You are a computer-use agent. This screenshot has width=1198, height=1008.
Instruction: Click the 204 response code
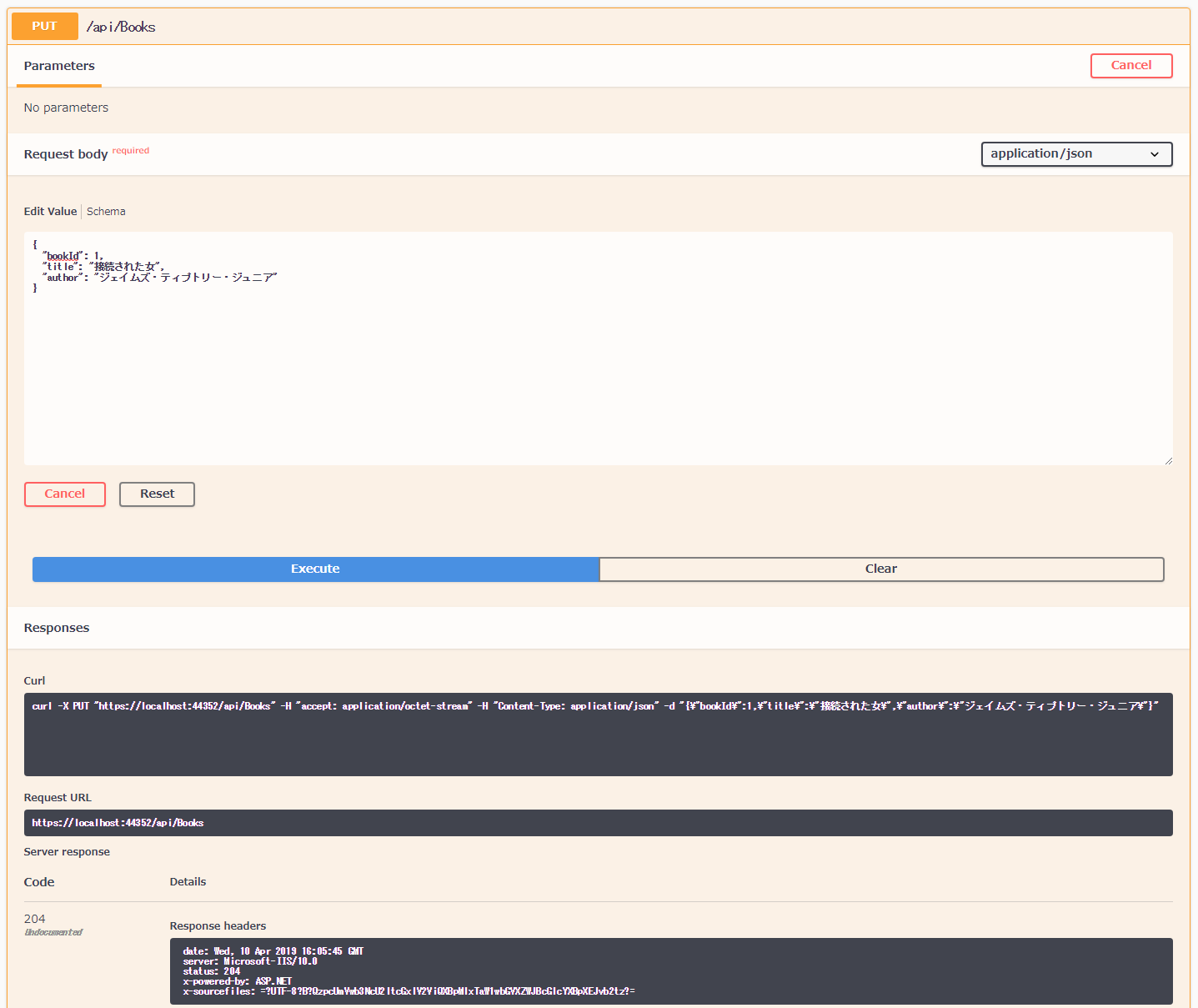[x=34, y=919]
